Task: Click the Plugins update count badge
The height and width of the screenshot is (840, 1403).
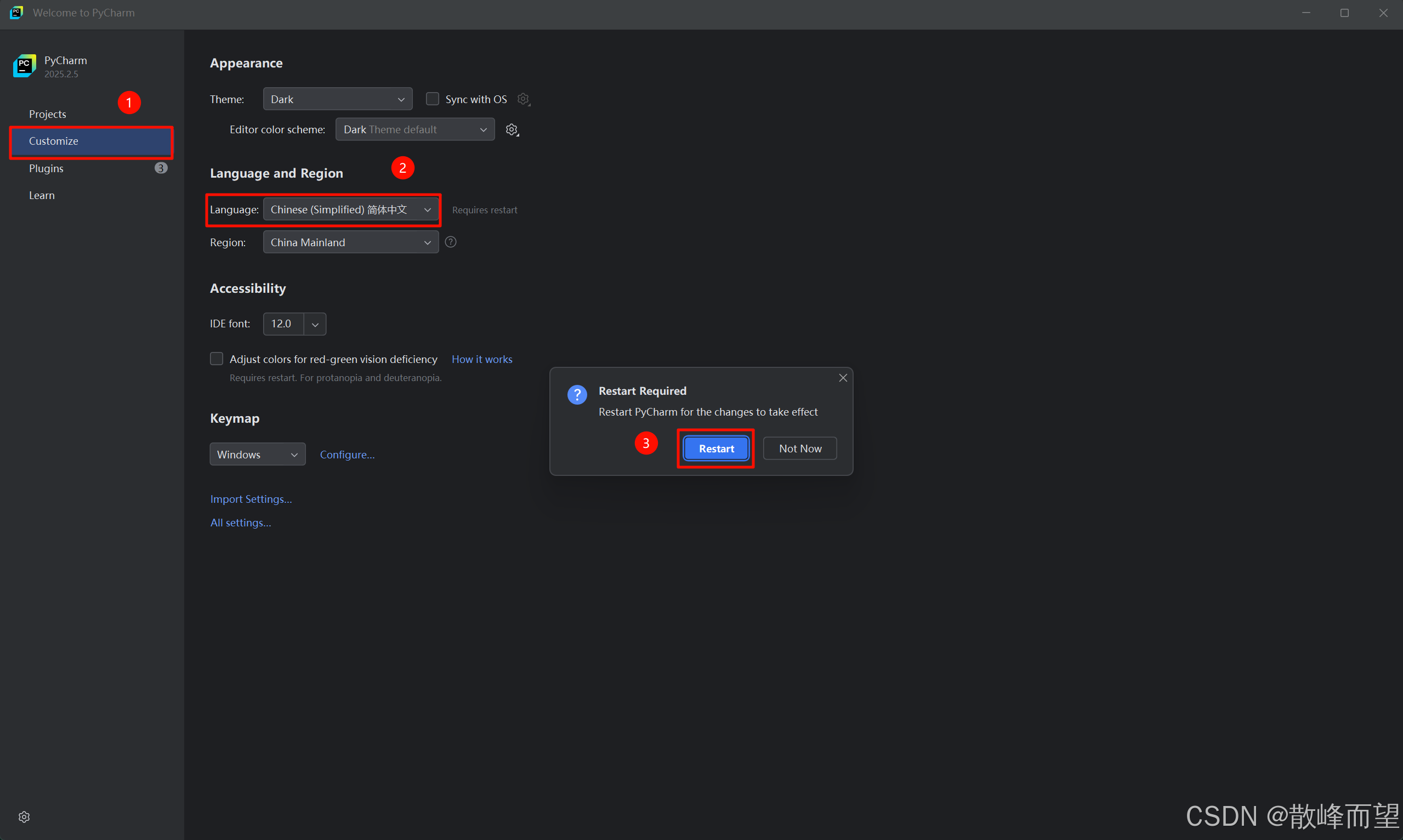Action: pyautogui.click(x=161, y=168)
